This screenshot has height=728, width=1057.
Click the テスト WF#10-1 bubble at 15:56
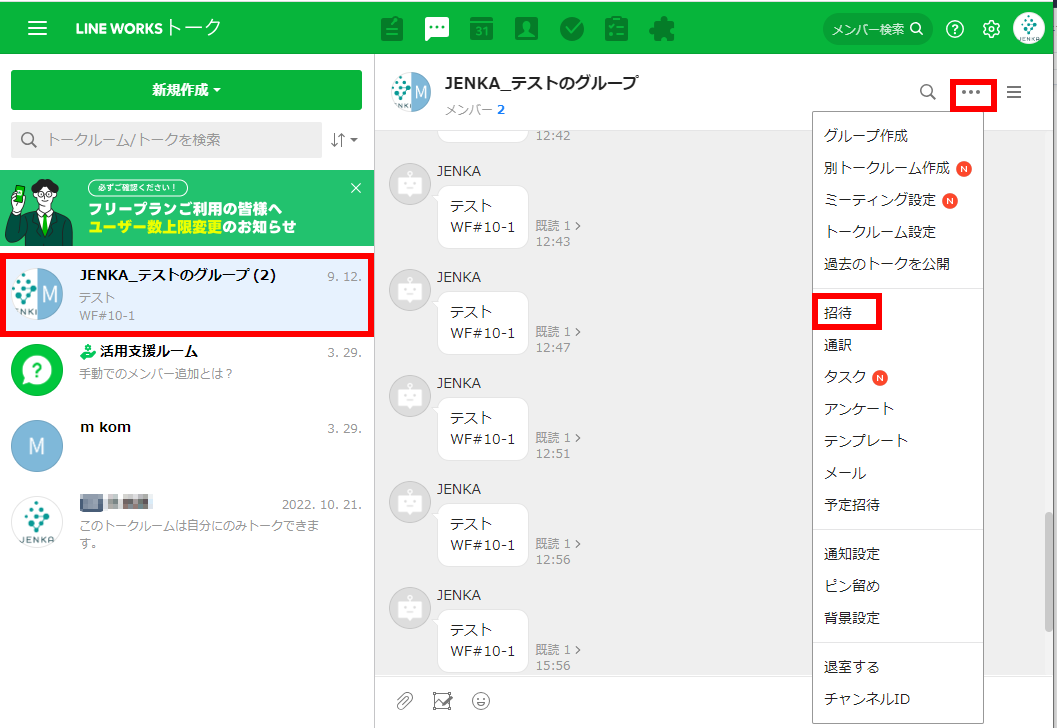[x=483, y=640]
